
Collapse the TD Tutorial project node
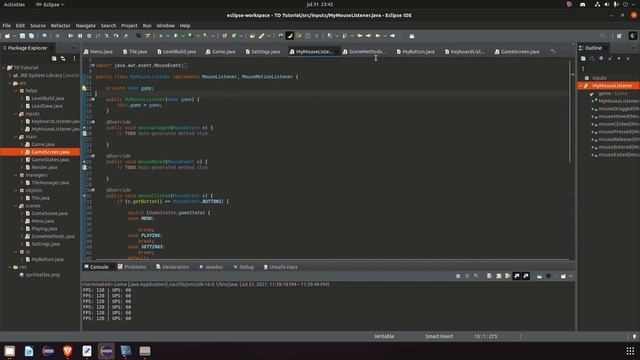4,68
